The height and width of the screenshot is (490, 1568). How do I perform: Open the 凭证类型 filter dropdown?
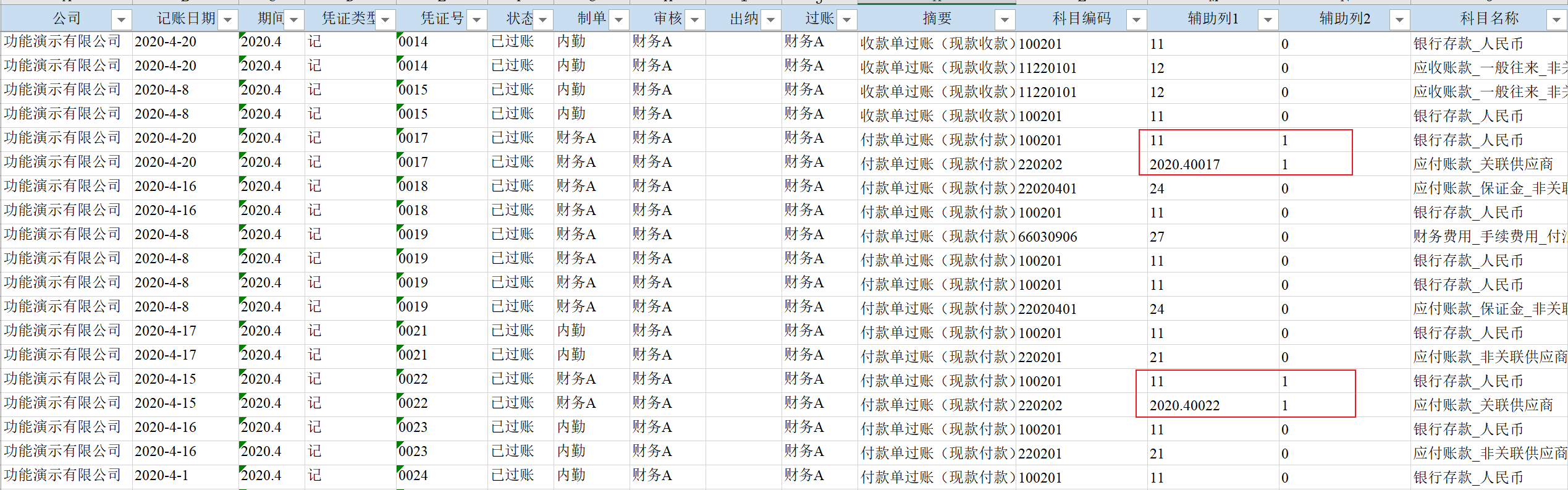pyautogui.click(x=386, y=20)
